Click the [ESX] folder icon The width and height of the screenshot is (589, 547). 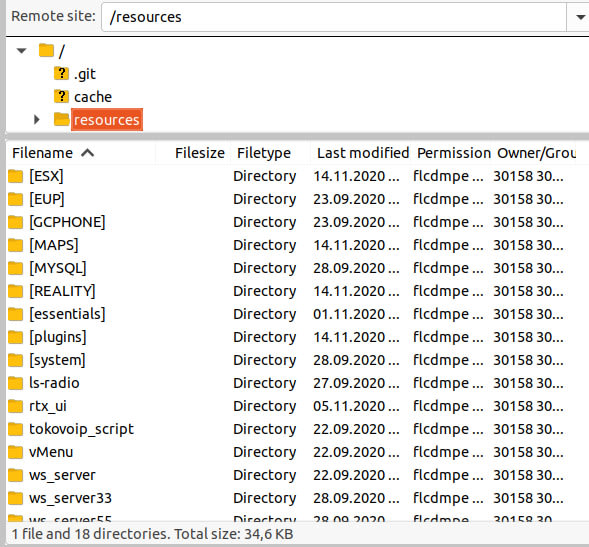15,176
